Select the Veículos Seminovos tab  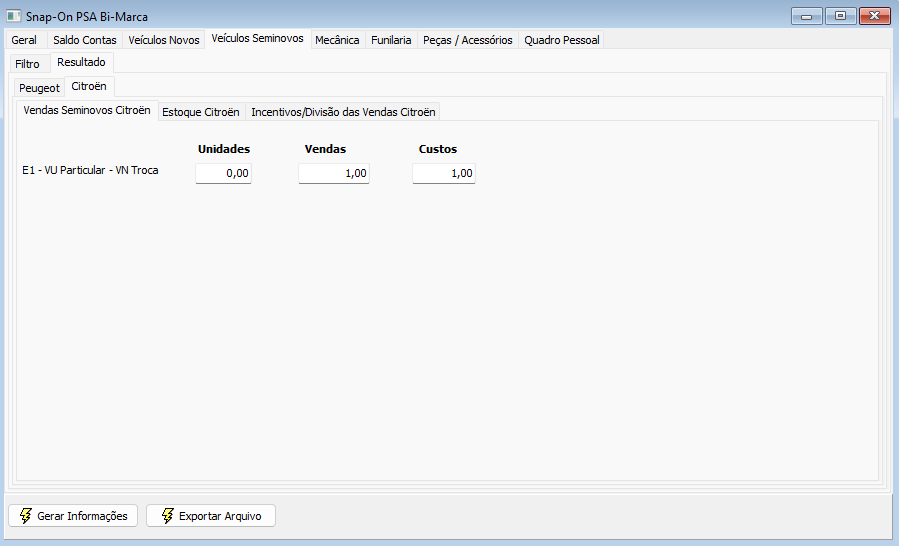click(257, 38)
